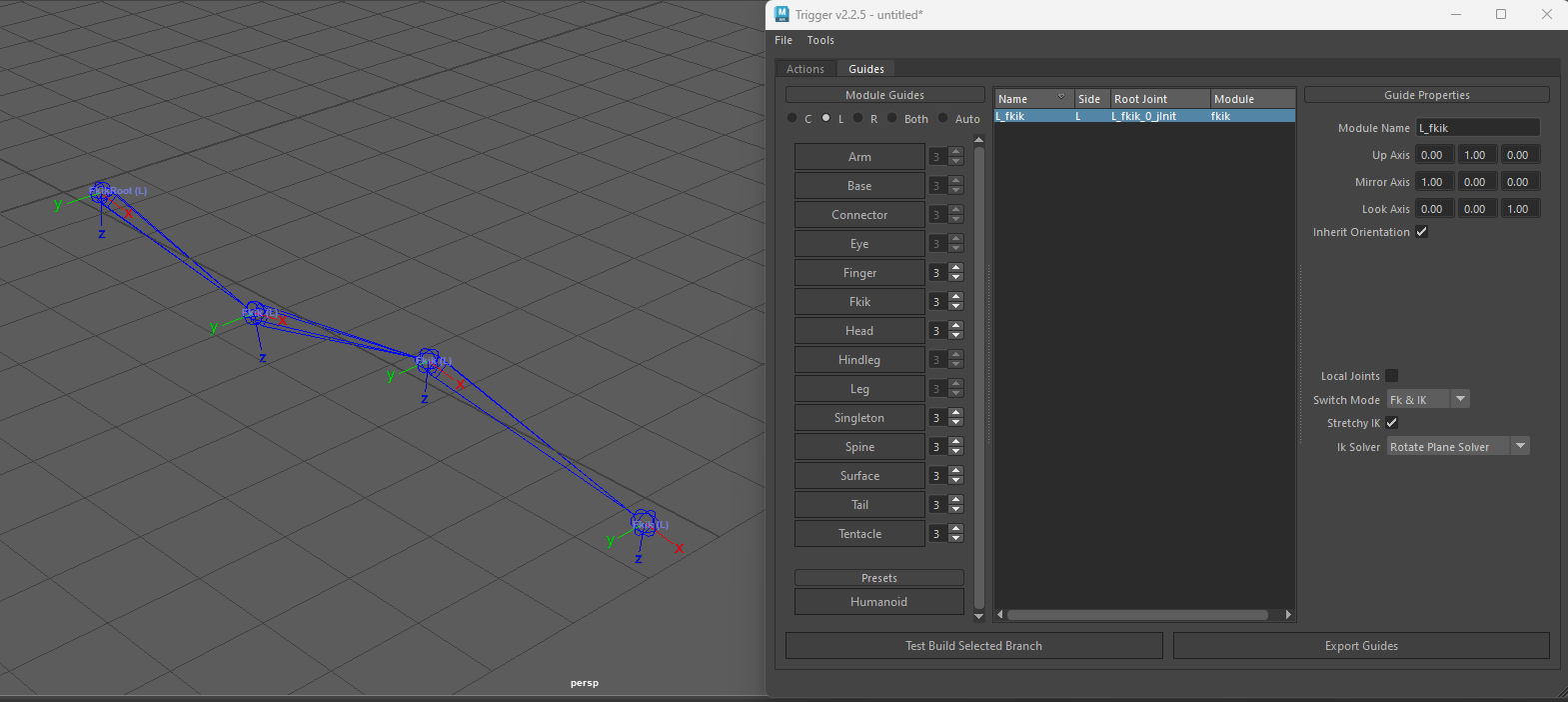The image size is (1568, 702).
Task: Click the module list scroll up arrow
Action: coord(979,141)
